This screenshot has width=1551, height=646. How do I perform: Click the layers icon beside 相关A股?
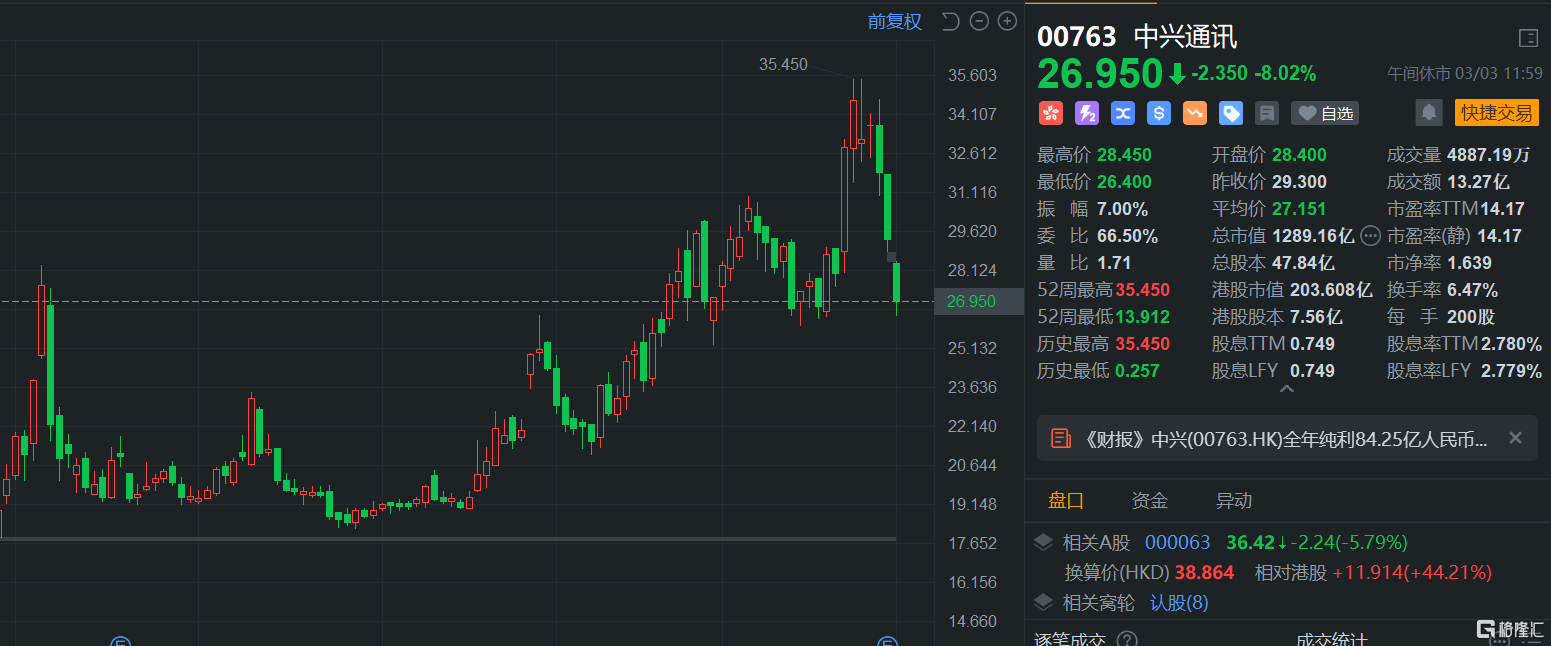click(x=1043, y=543)
